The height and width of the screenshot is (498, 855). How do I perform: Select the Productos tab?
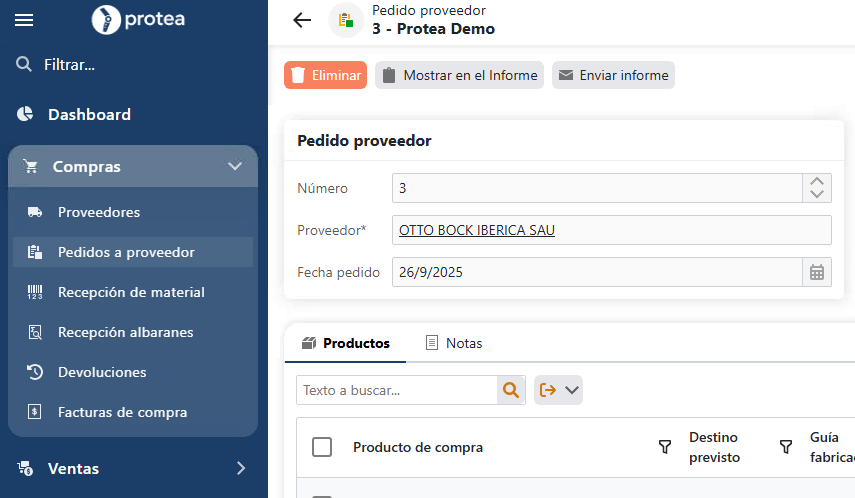pyautogui.click(x=345, y=343)
